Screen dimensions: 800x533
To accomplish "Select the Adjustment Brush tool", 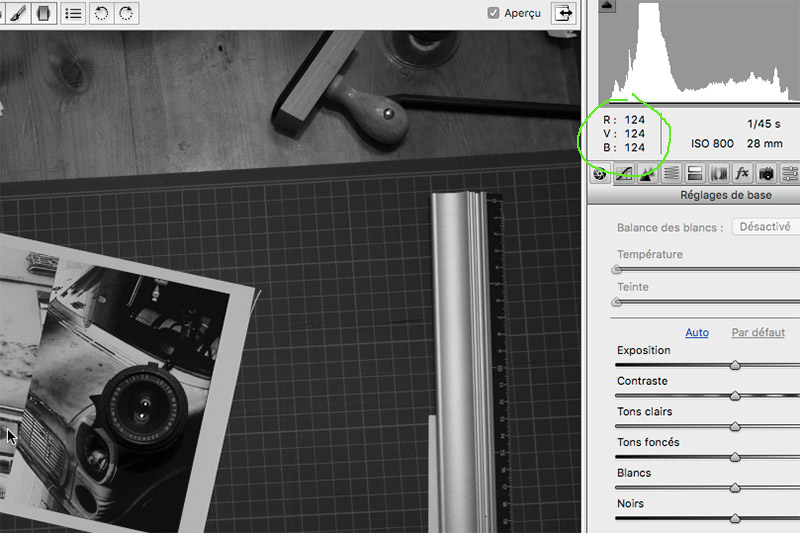I will [x=18, y=13].
